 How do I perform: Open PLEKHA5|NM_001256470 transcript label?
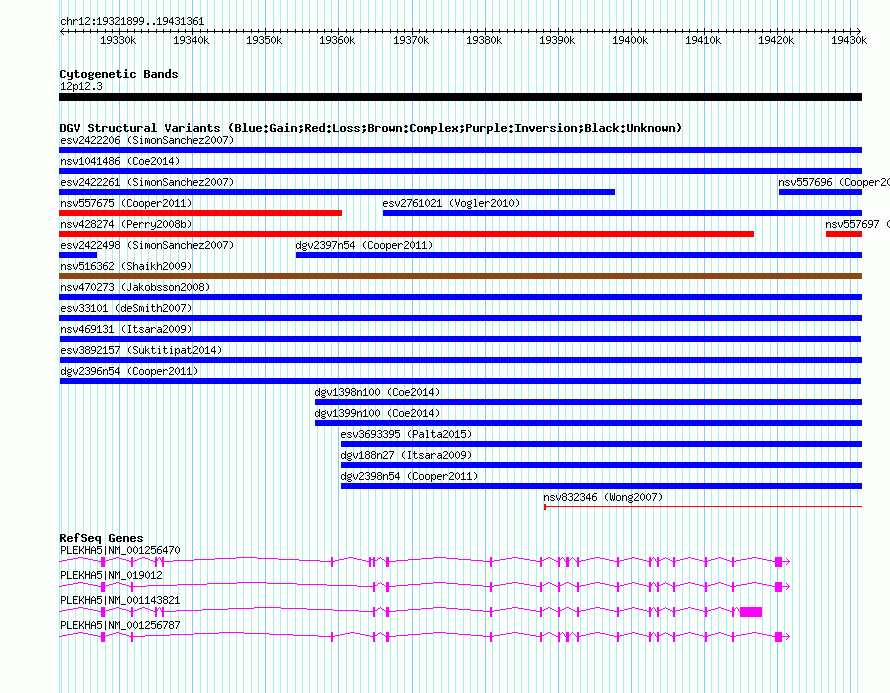pyautogui.click(x=120, y=551)
